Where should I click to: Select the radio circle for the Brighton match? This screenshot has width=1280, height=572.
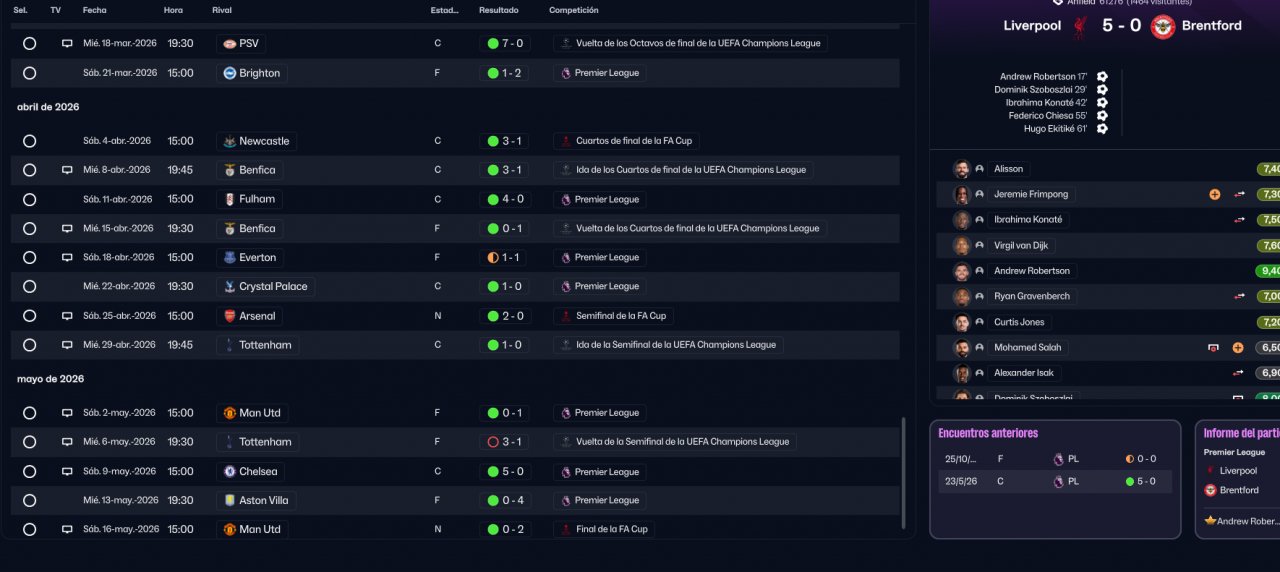pyautogui.click(x=29, y=73)
